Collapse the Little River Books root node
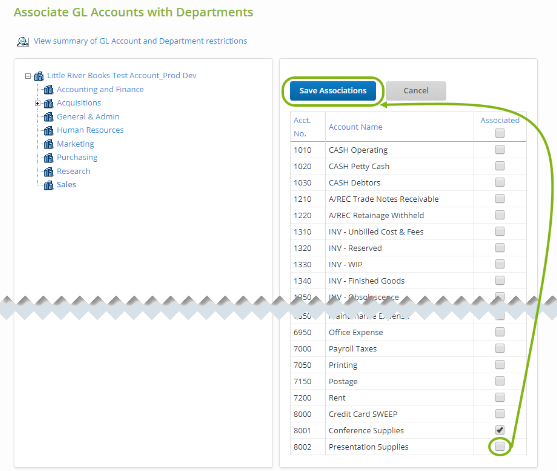 click(x=28, y=76)
